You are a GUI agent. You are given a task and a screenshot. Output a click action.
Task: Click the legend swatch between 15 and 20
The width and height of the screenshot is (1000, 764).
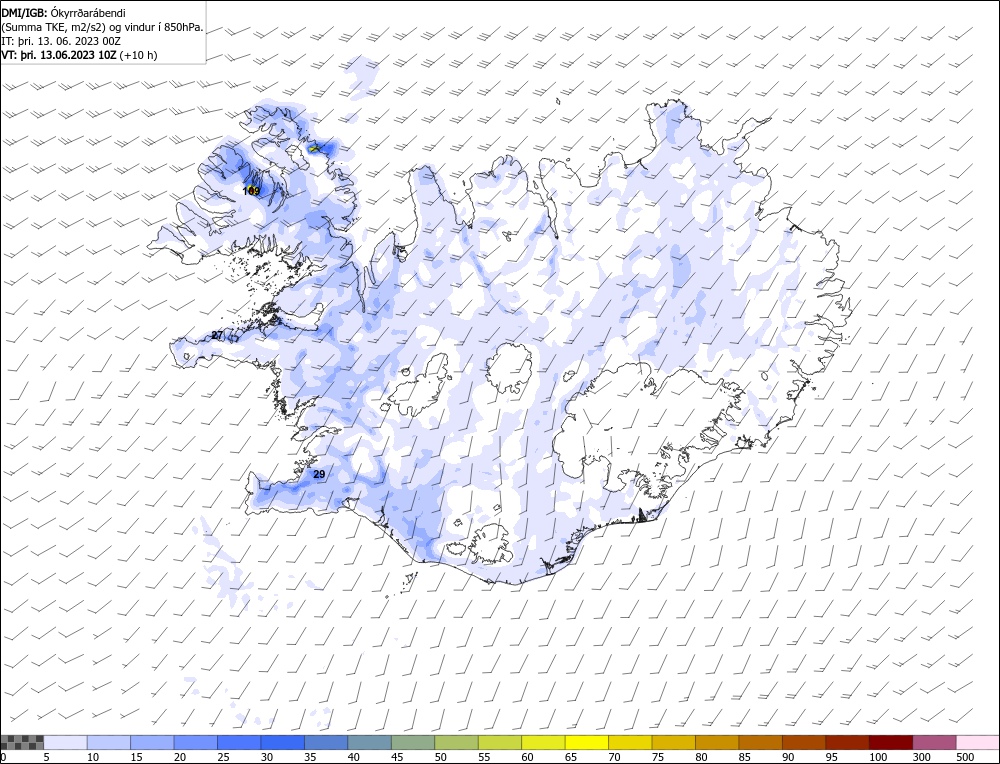point(152,742)
